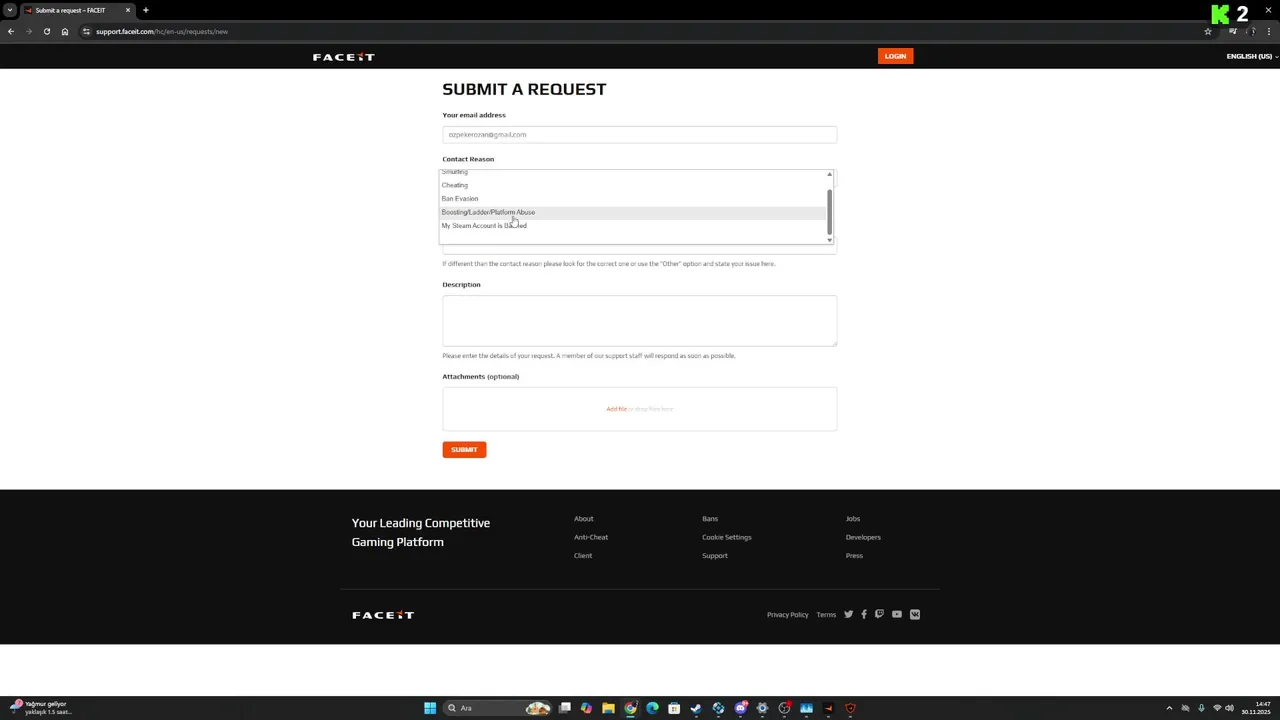1280x720 pixels.
Task: Select Cheating as contact reason
Action: click(634, 185)
